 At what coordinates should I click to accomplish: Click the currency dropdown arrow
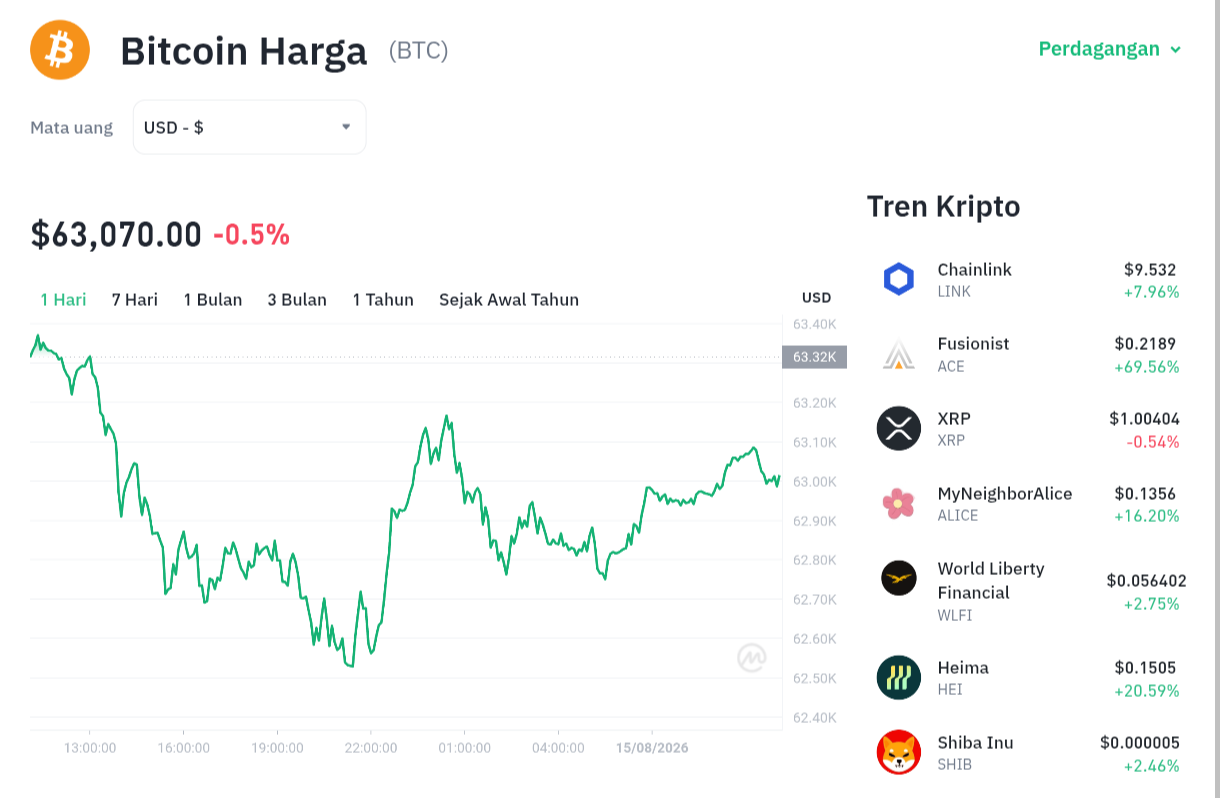[346, 127]
